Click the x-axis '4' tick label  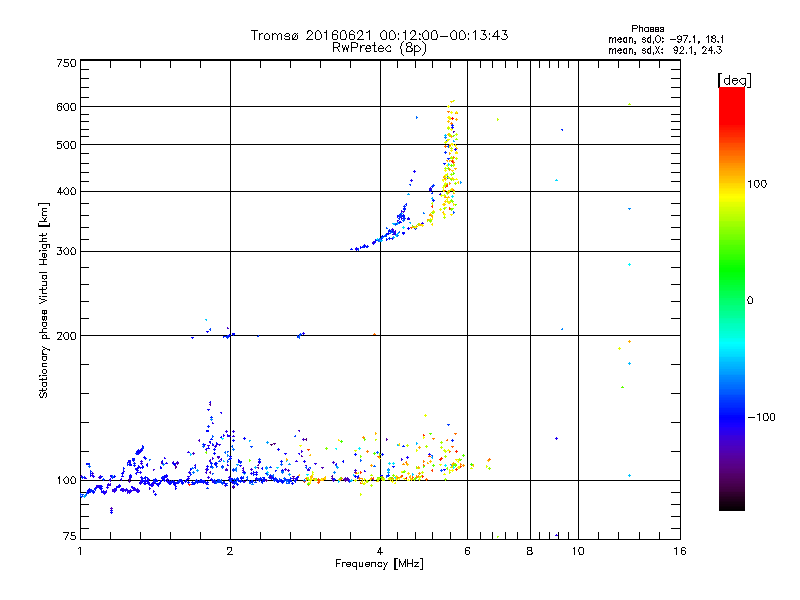click(x=380, y=551)
